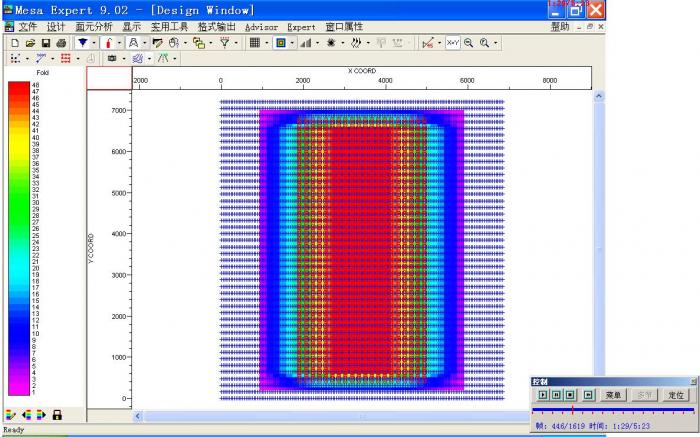Save the design with the floppy disk icon
The height and width of the screenshot is (437, 700).
tap(46, 44)
